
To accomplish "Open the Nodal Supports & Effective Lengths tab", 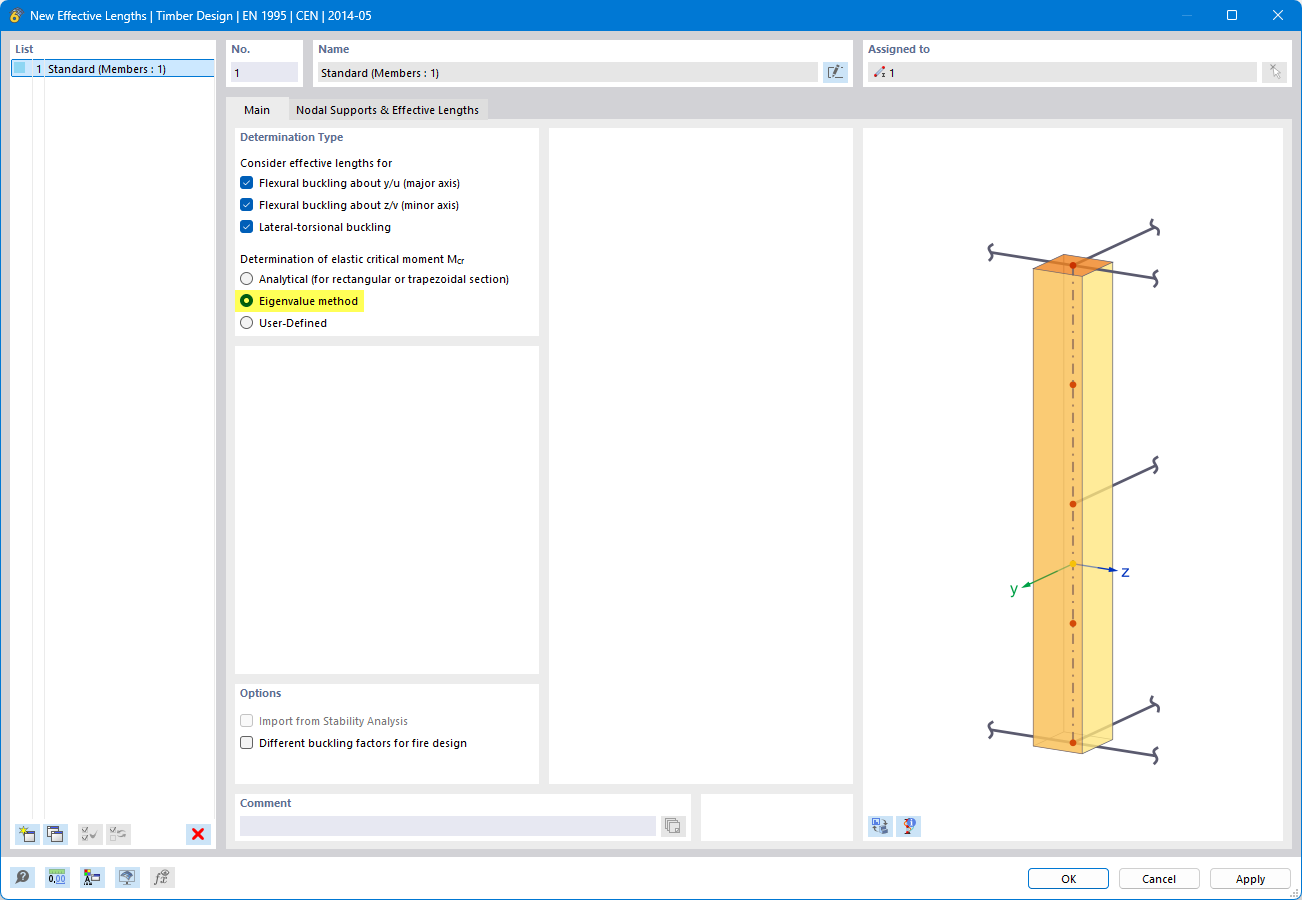I will 387,110.
